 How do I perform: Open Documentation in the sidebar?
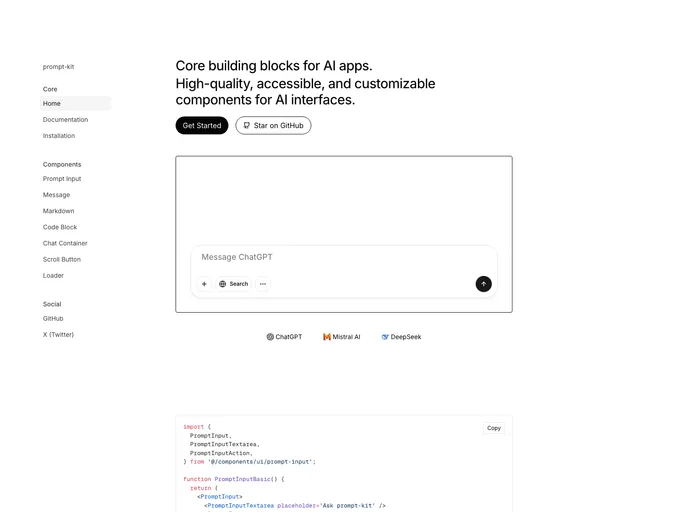tap(65, 120)
